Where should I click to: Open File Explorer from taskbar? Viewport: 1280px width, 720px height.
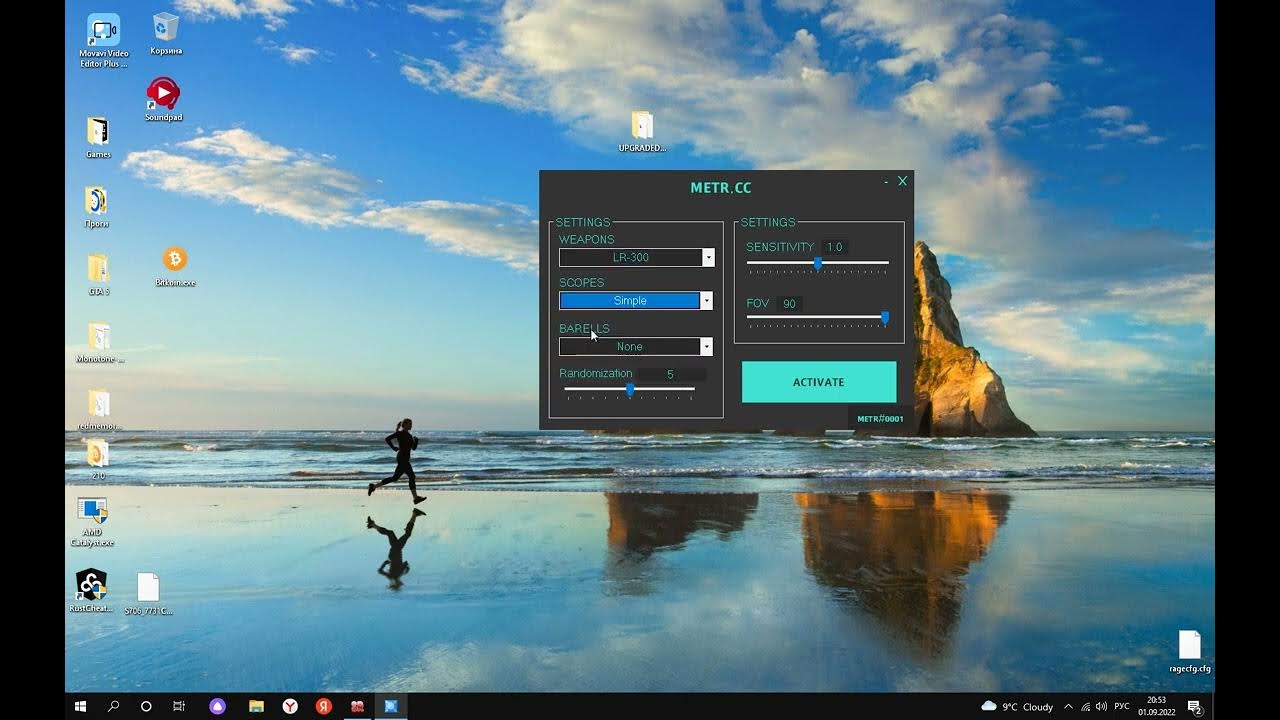click(x=256, y=706)
